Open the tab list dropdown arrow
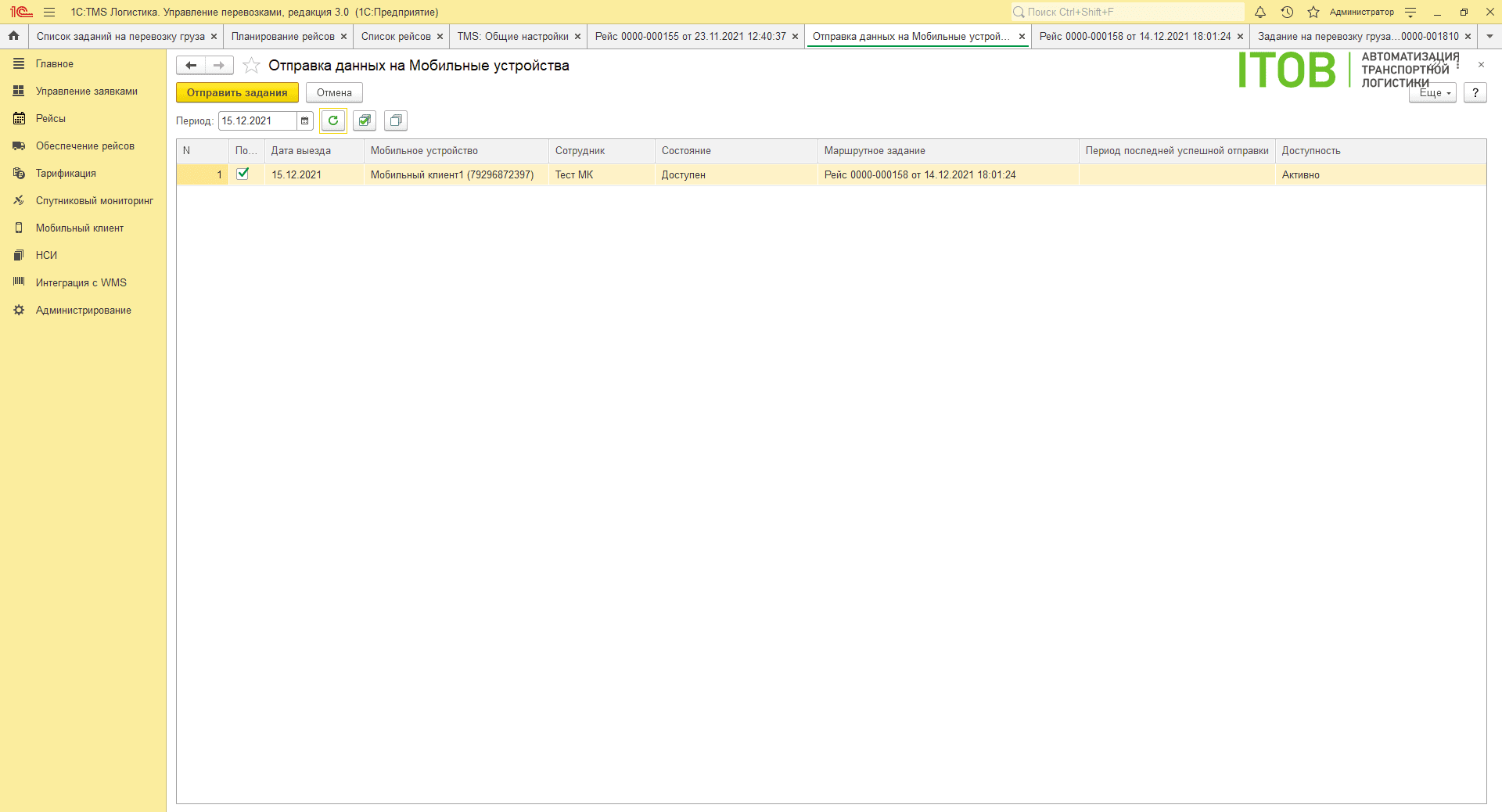The image size is (1502, 812). coord(1489,36)
